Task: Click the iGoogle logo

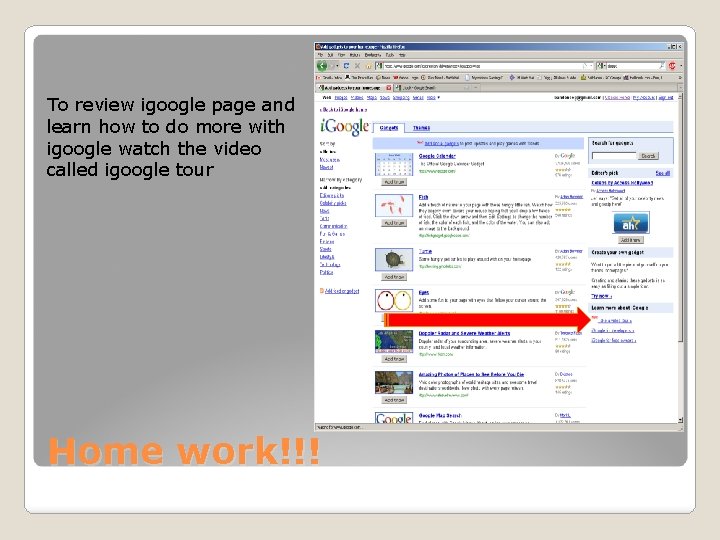Action: [344, 127]
